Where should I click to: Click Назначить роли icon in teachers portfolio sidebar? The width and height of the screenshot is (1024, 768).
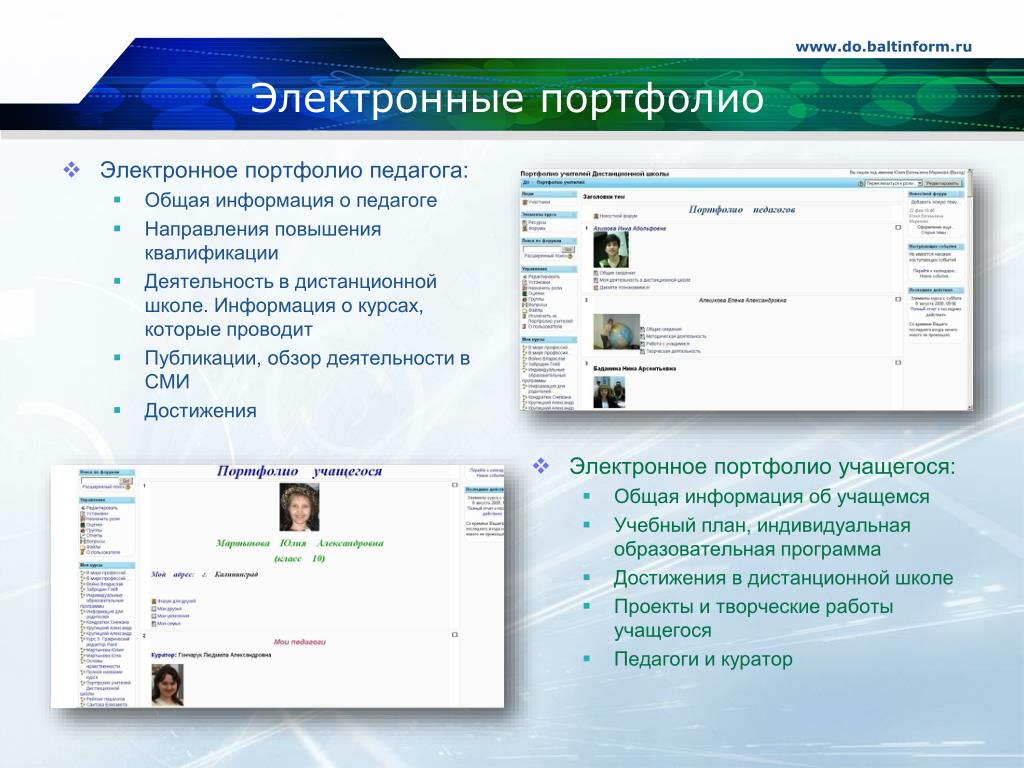click(x=524, y=288)
